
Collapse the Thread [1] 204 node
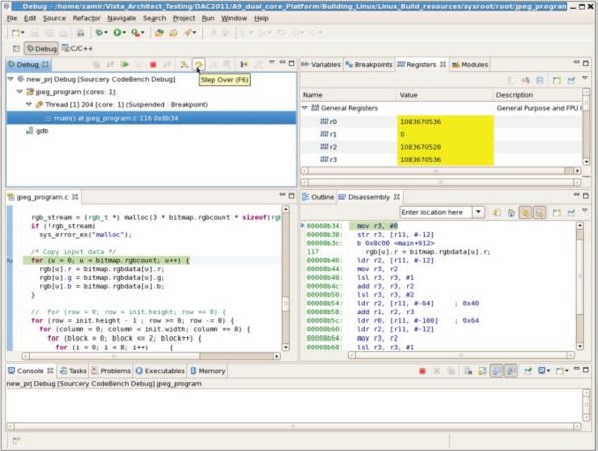coord(29,104)
